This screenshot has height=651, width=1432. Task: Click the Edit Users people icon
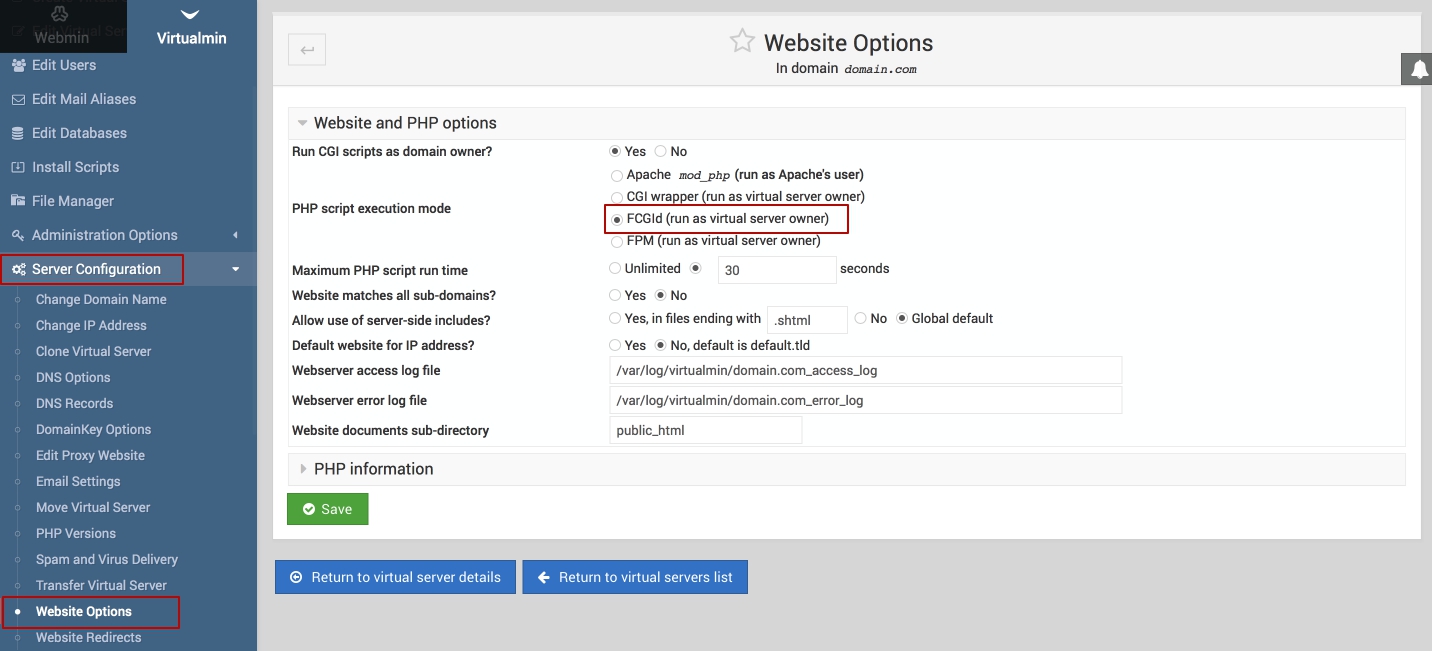pos(18,65)
